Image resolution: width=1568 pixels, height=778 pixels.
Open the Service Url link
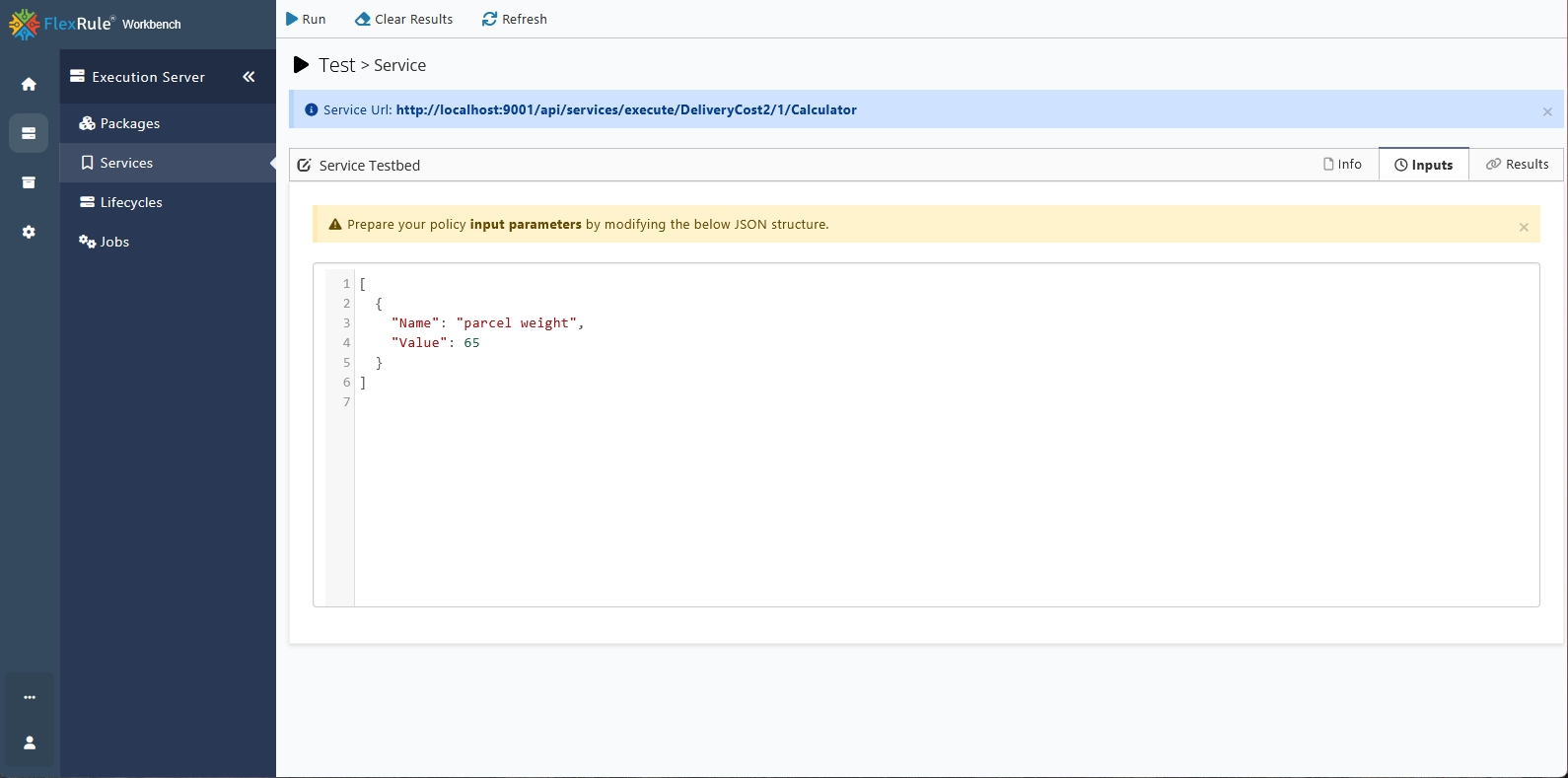tap(626, 109)
